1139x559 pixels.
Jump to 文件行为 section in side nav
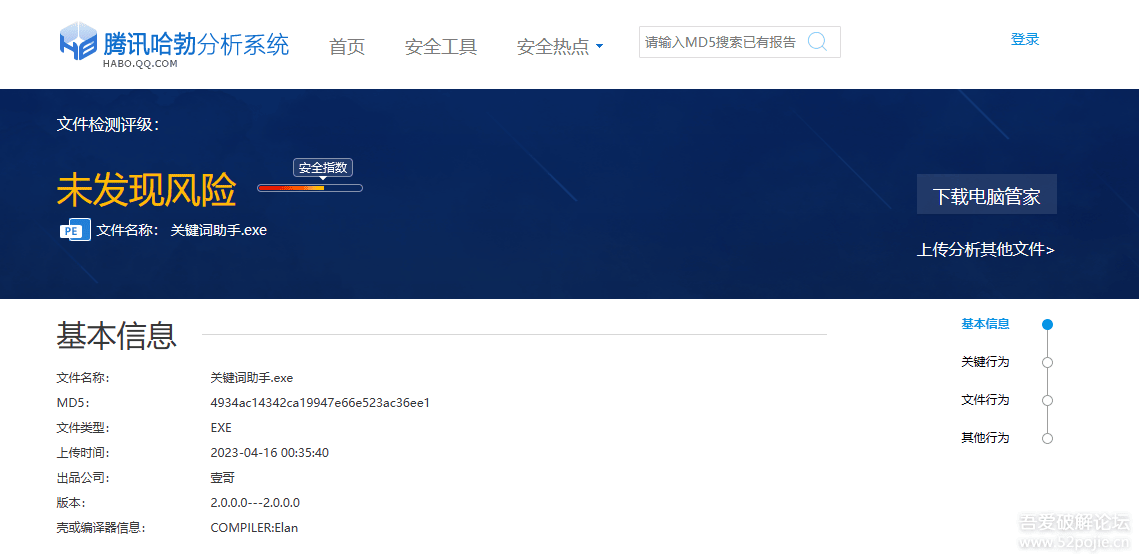[985, 399]
